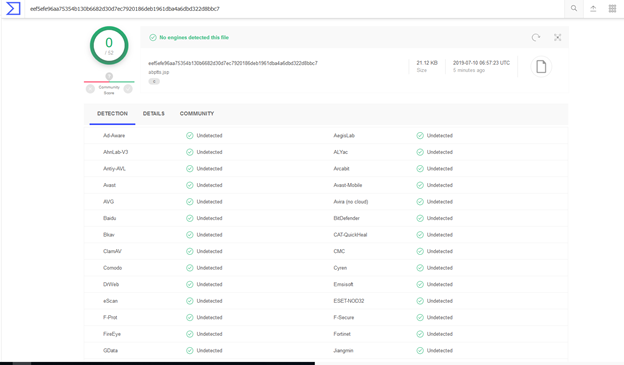
Task: Click the Undetected check icon for AegisLab
Action: (x=420, y=136)
